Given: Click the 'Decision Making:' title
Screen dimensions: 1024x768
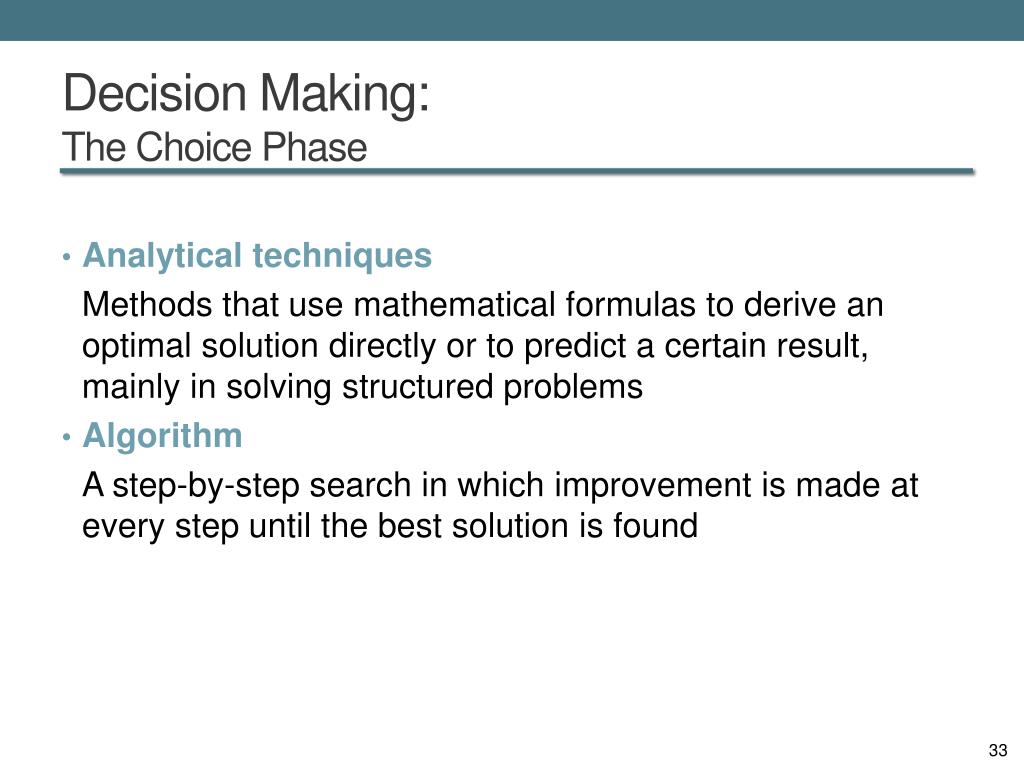Looking at the screenshot, I should click(246, 94).
